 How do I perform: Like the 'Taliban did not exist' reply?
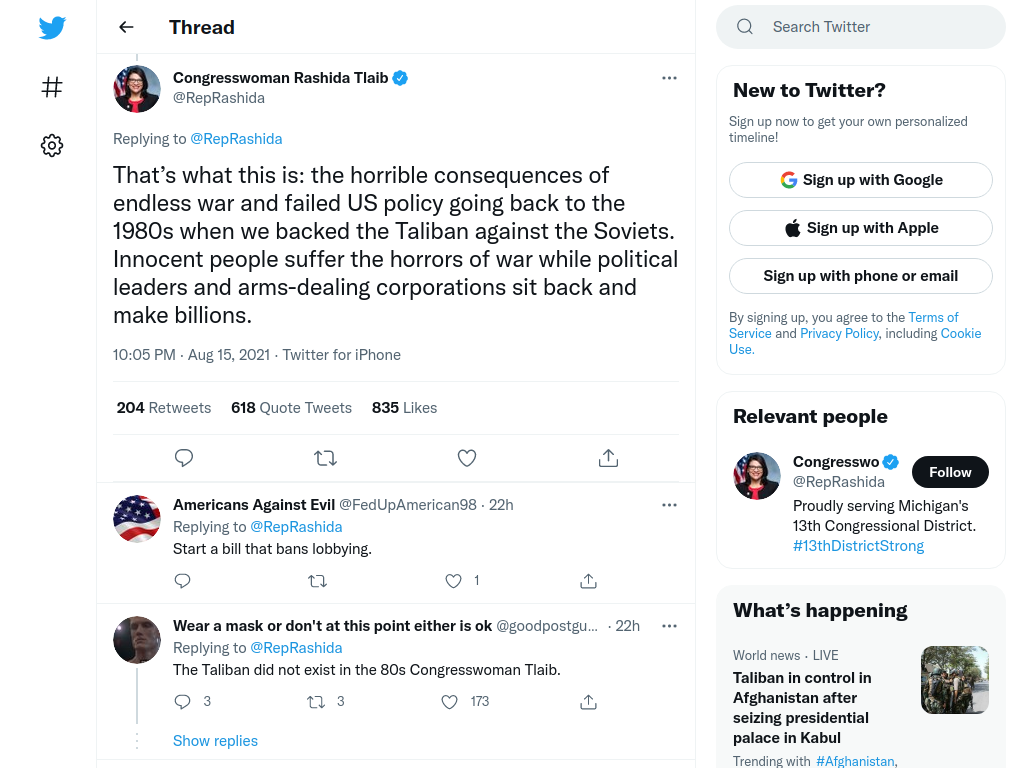pyautogui.click(x=449, y=702)
